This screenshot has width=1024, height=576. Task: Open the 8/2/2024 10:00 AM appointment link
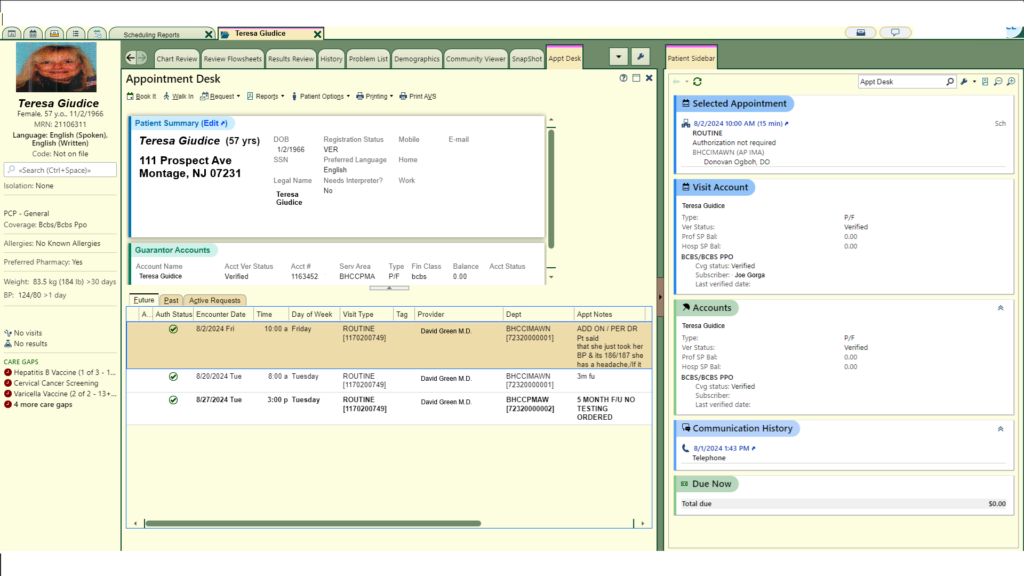pyautogui.click(x=739, y=123)
